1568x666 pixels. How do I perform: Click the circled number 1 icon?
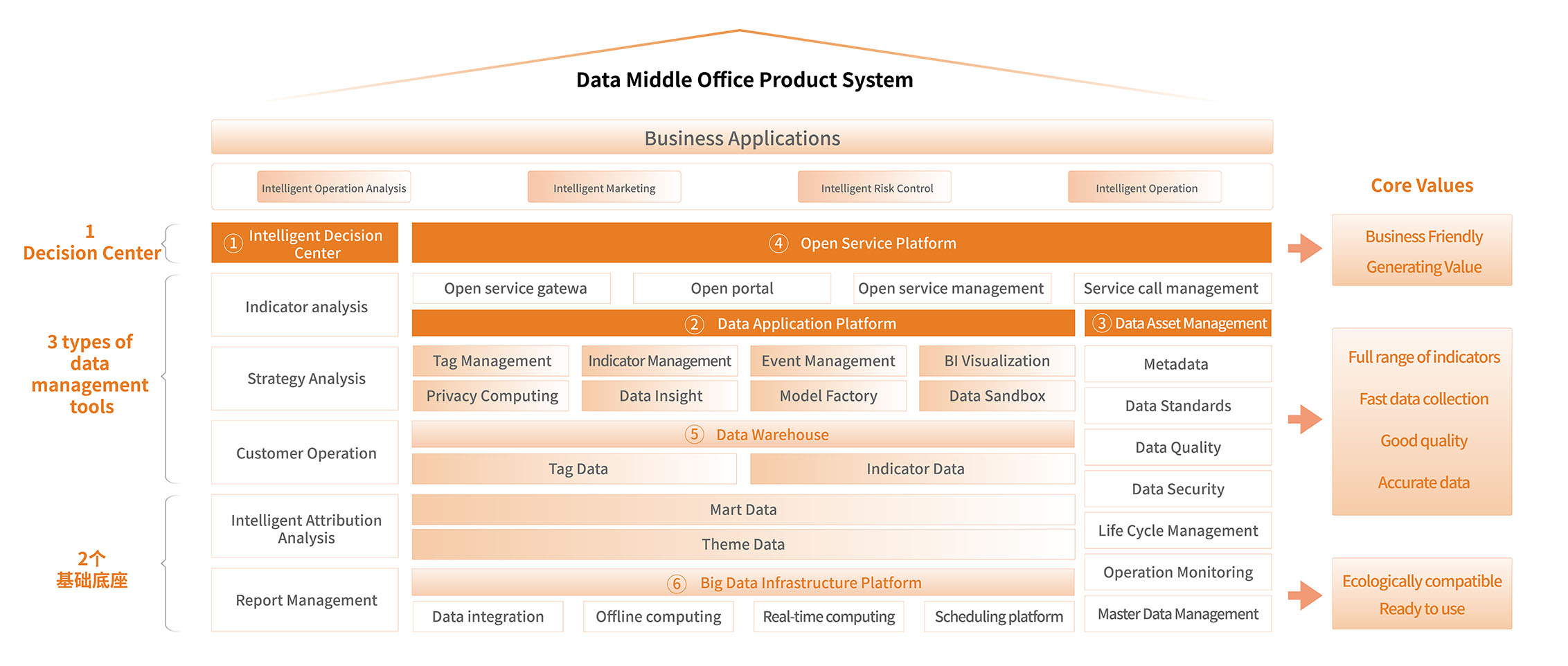(233, 244)
